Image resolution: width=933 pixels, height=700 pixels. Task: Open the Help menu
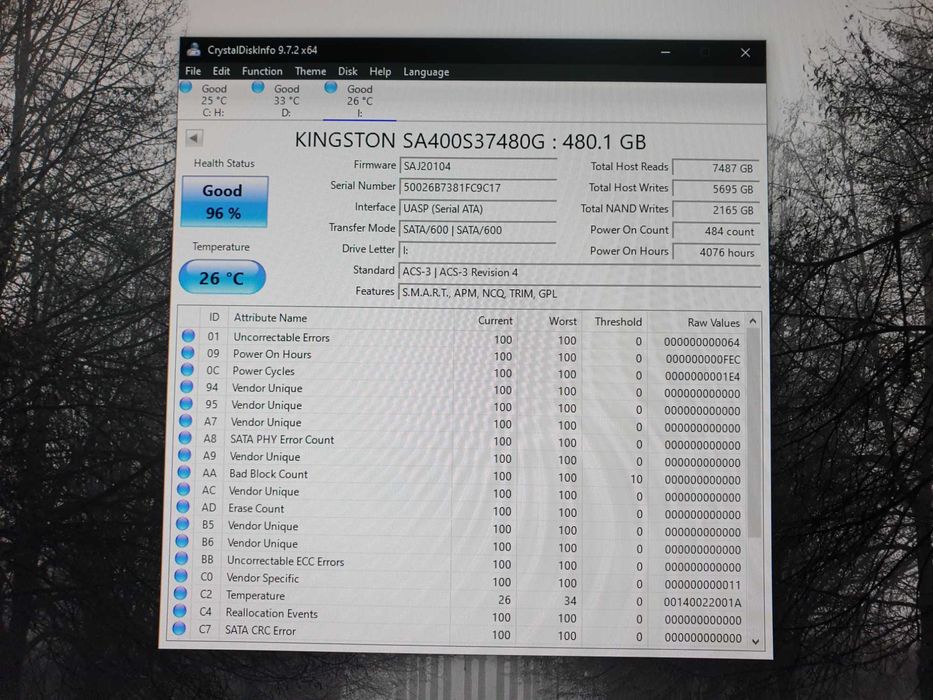[x=380, y=71]
